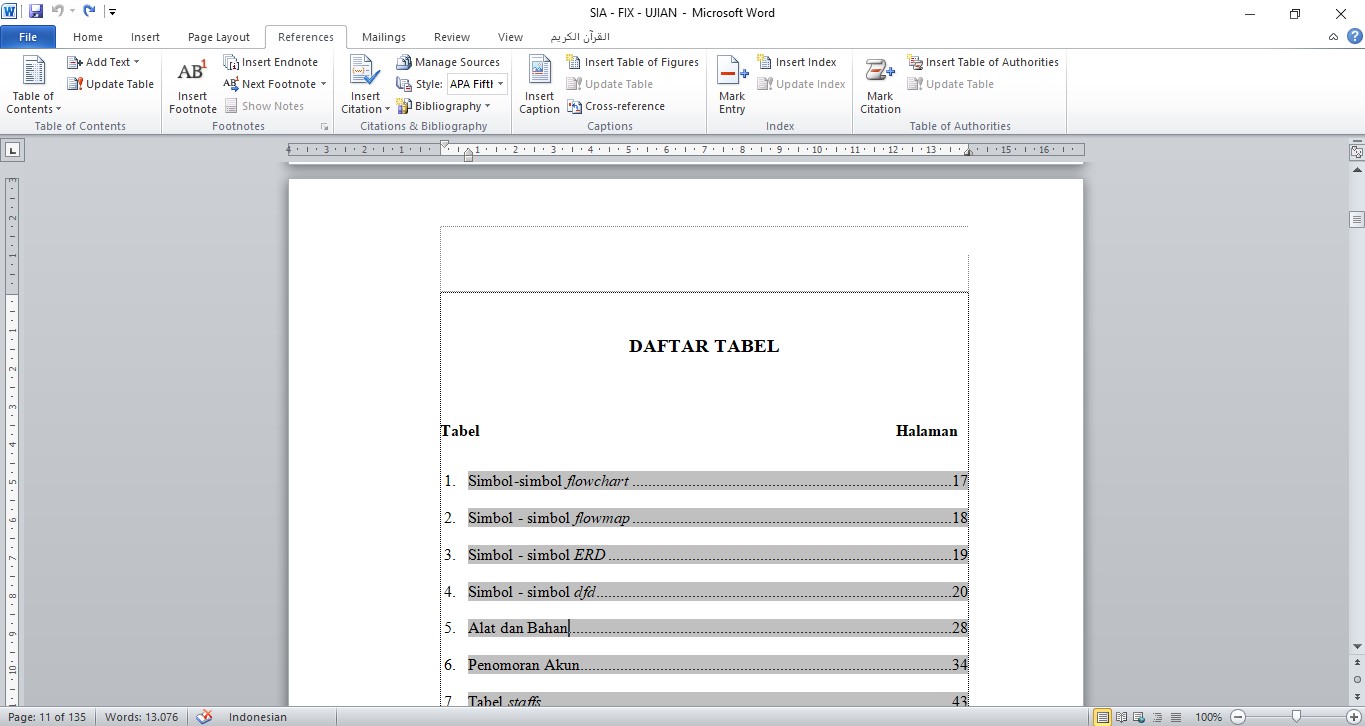Click Insert Table of Figures
Viewport: 1365px width, 726px height.
tap(632, 61)
